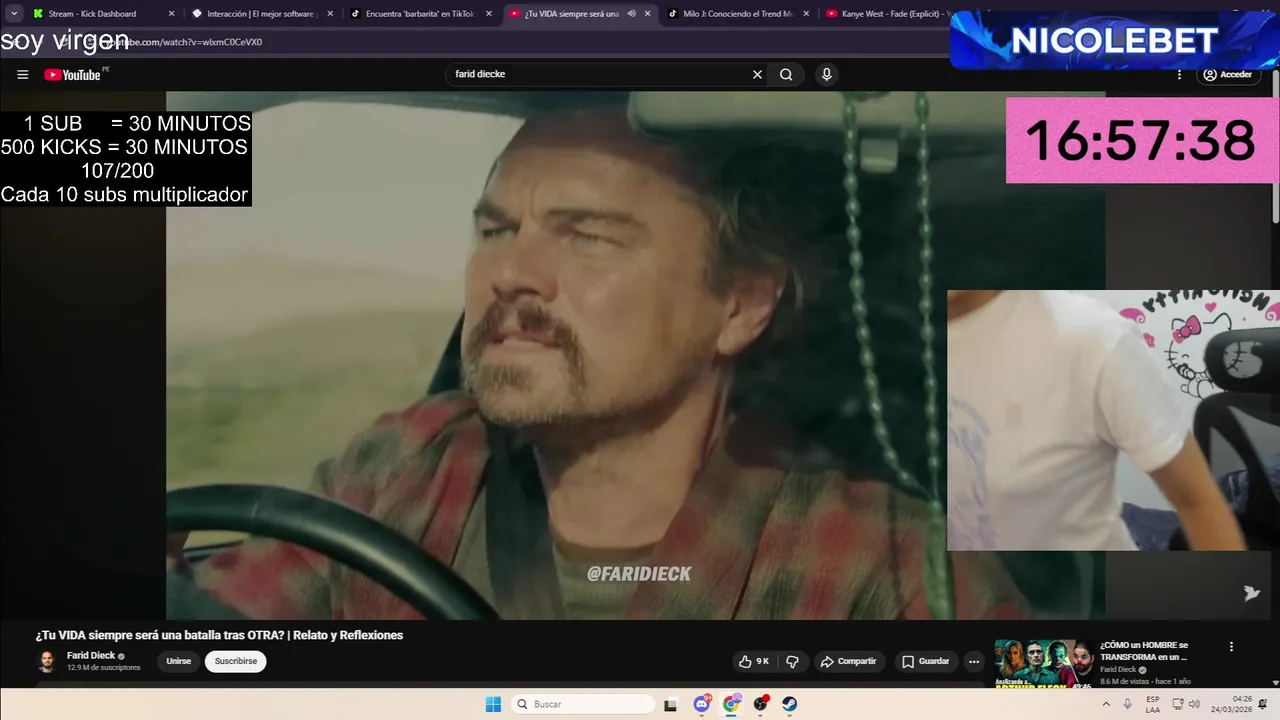Open the YouTube hamburger guide menu
1280x720 pixels.
pos(22,74)
